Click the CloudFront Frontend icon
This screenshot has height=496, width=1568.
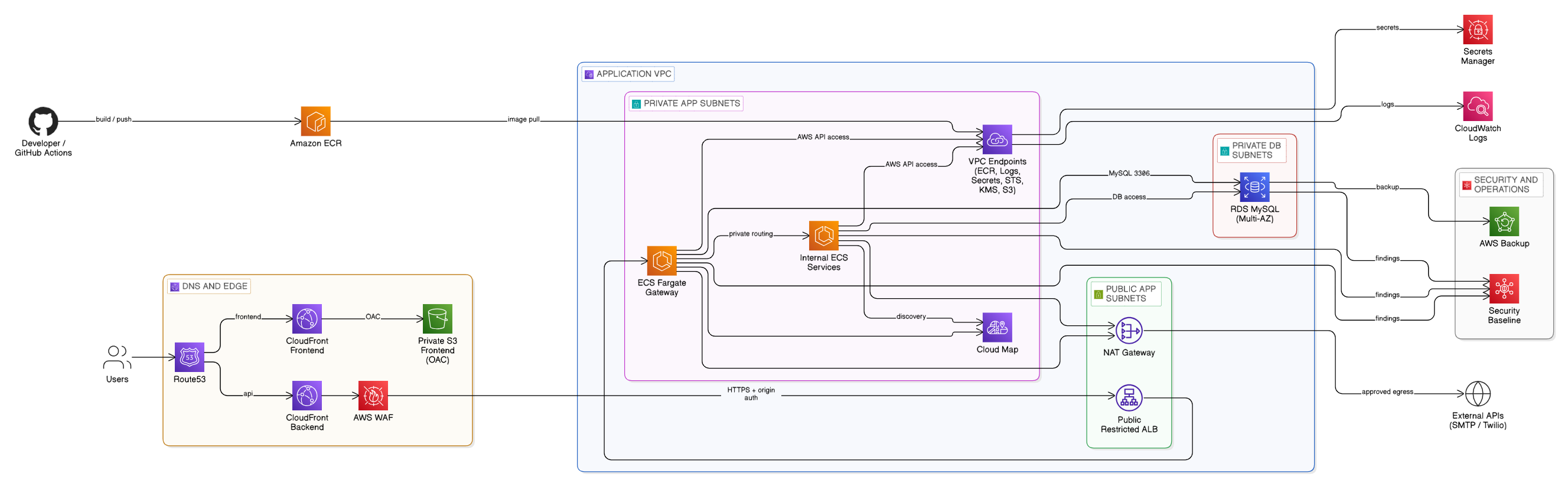(x=307, y=319)
